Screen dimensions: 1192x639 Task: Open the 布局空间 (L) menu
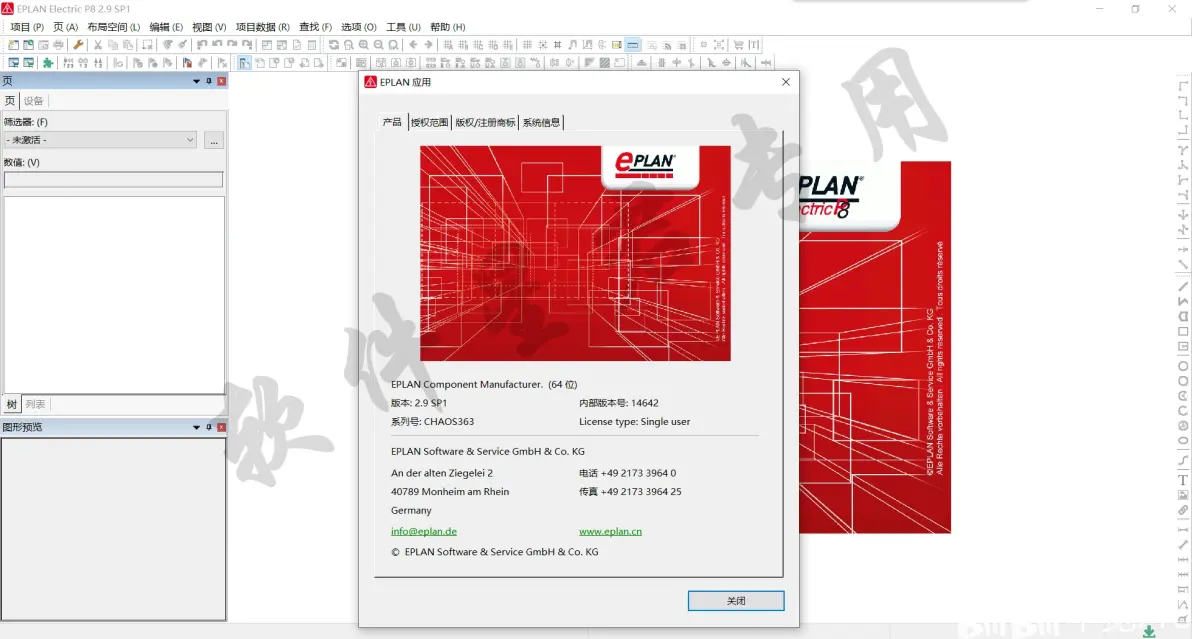[x=114, y=27]
